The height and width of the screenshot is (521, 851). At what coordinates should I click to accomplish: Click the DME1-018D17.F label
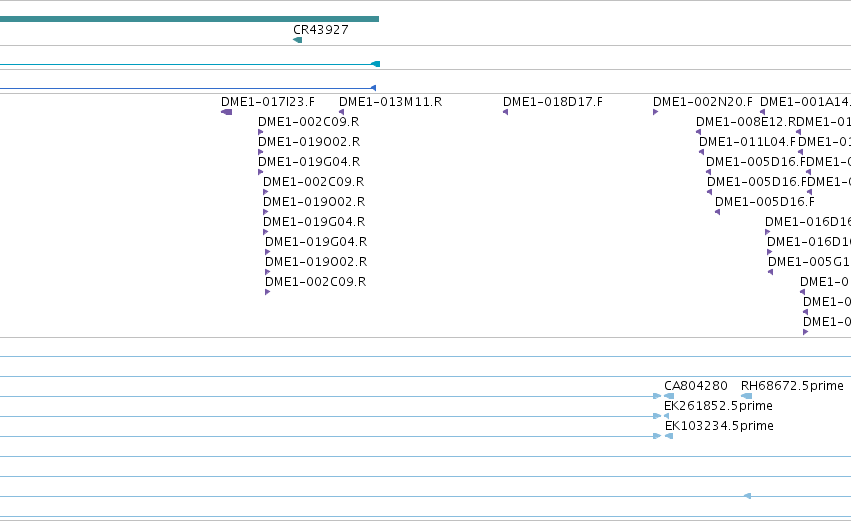(552, 102)
